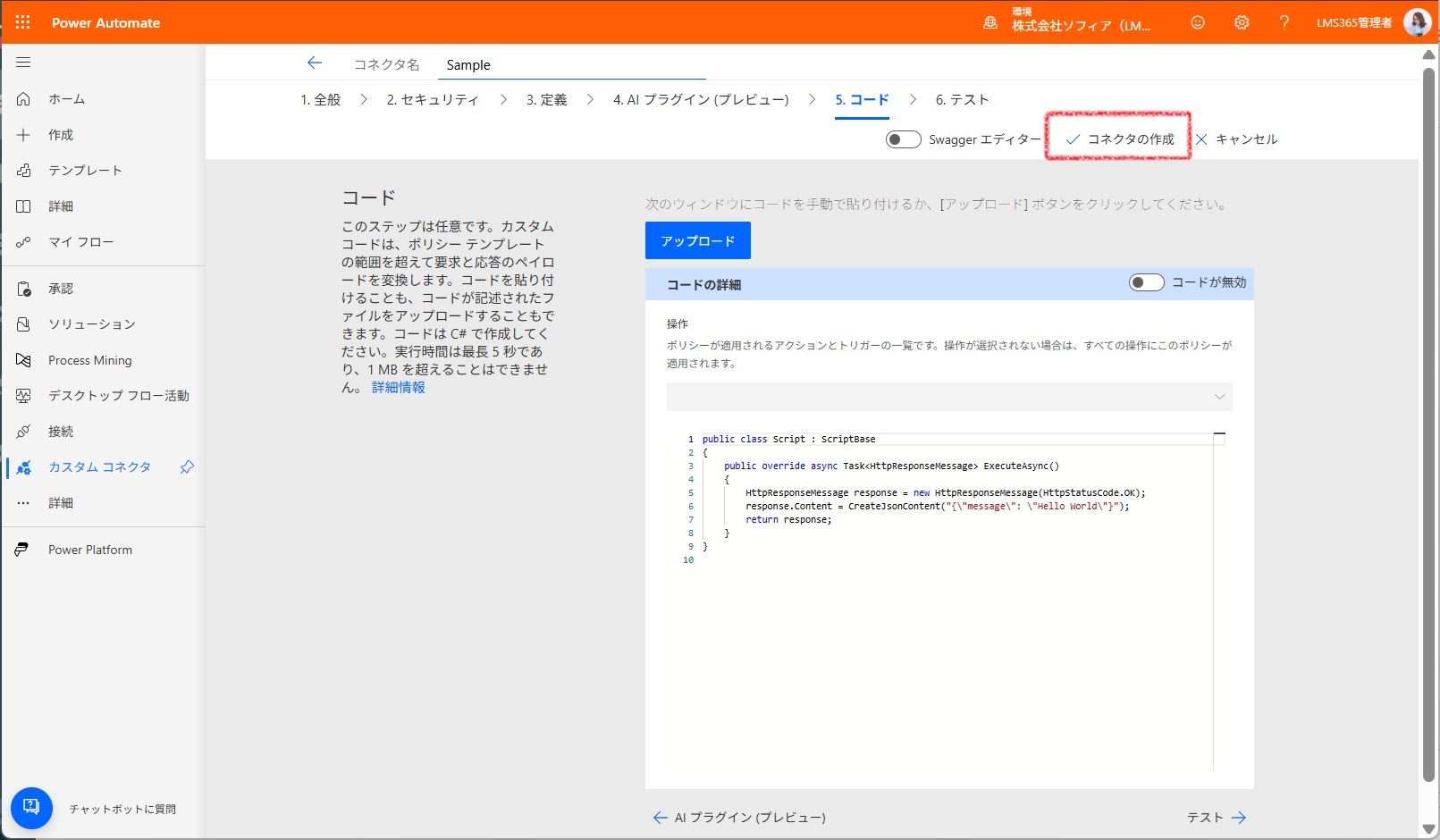
Task: Click the ellipsis icon beside lower 詳細
Action: tap(24, 503)
